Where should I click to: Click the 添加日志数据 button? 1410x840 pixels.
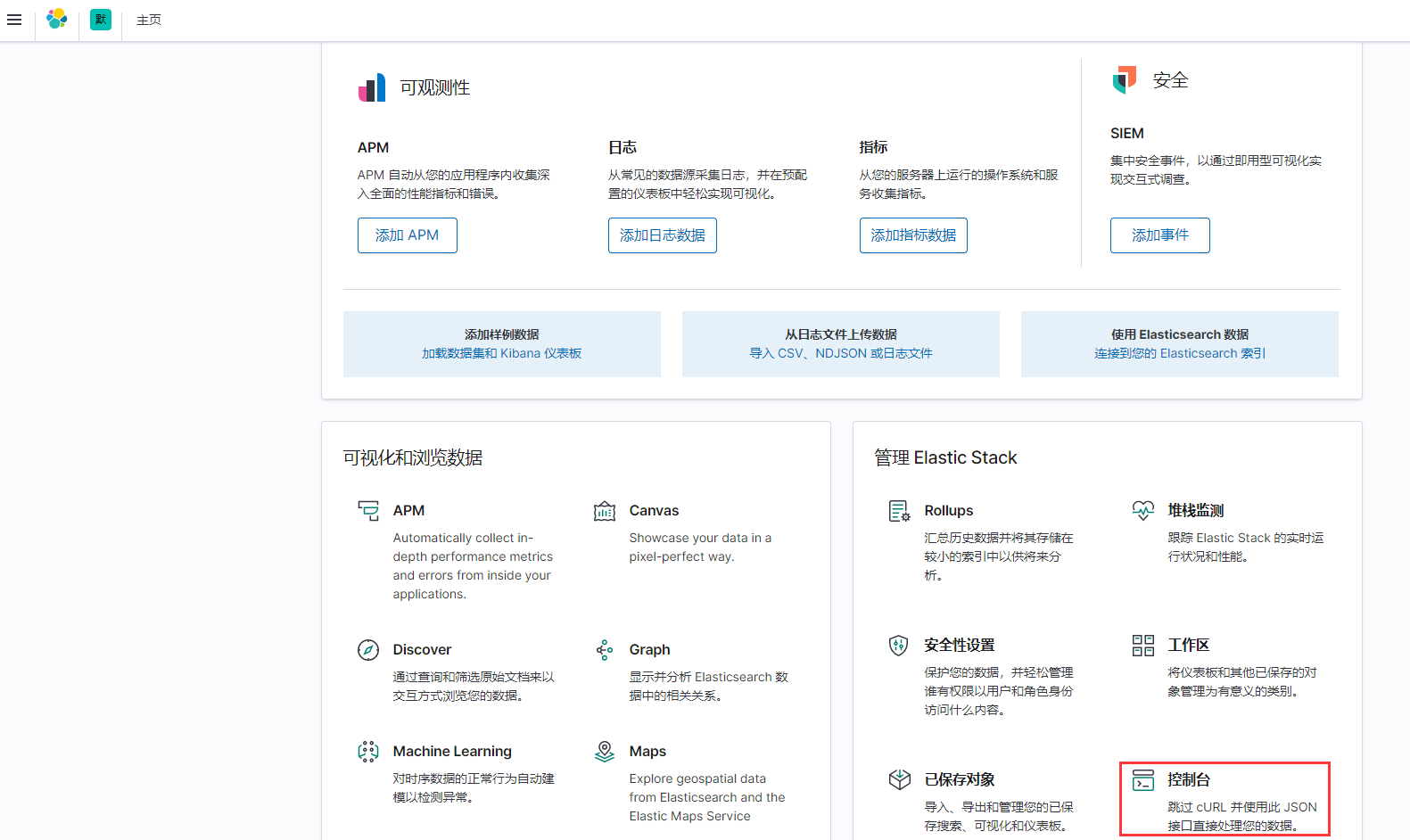coord(663,235)
